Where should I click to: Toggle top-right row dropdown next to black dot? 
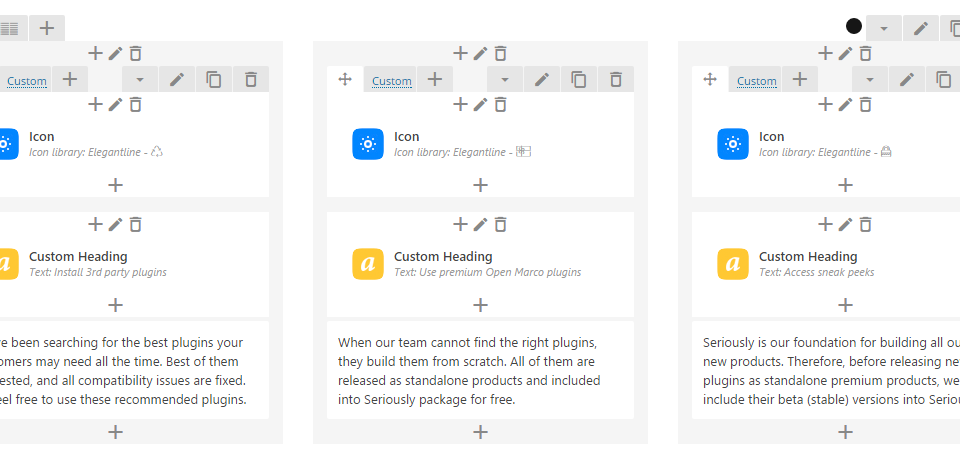(x=883, y=28)
